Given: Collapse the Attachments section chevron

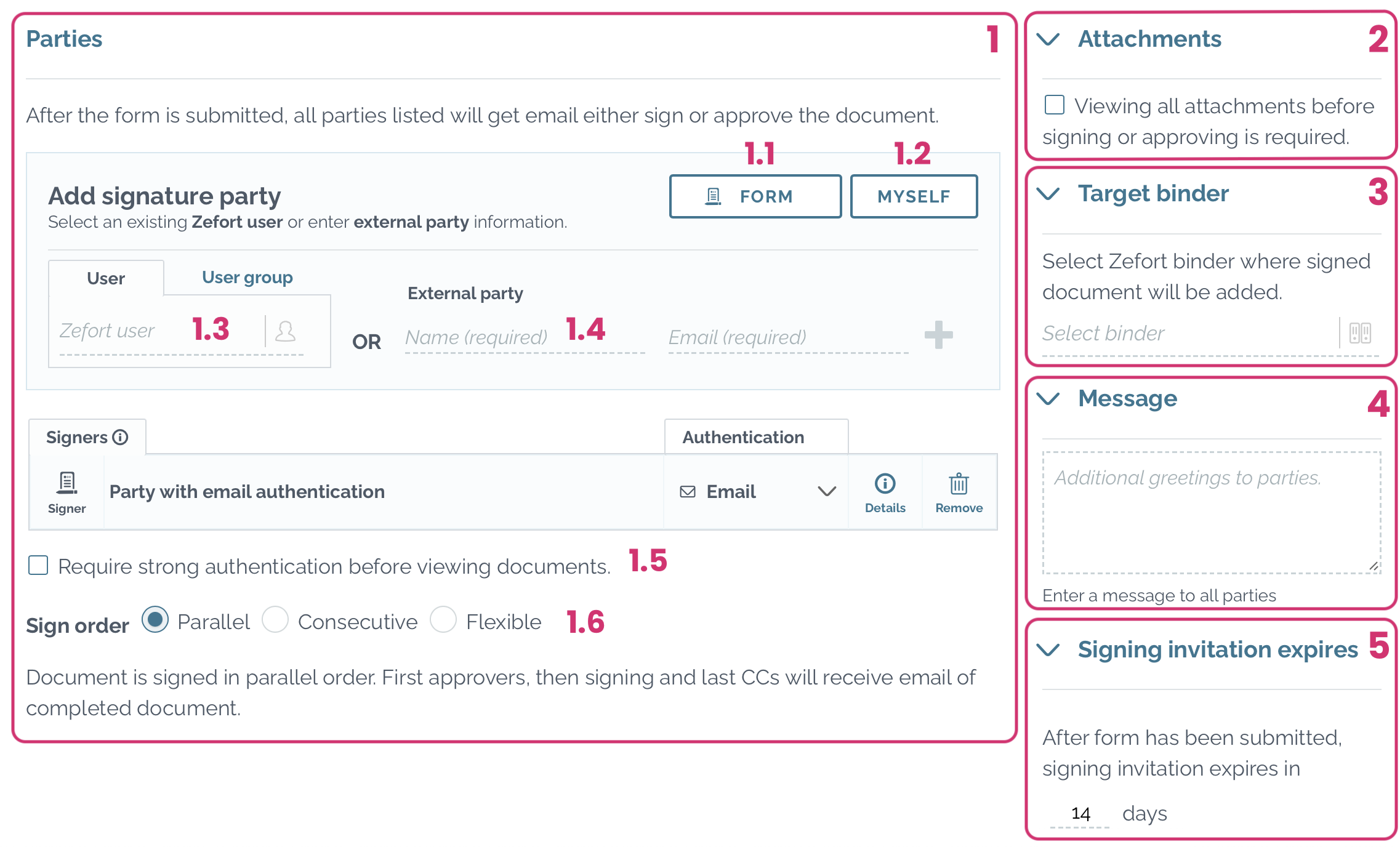Looking at the screenshot, I should tap(1048, 39).
